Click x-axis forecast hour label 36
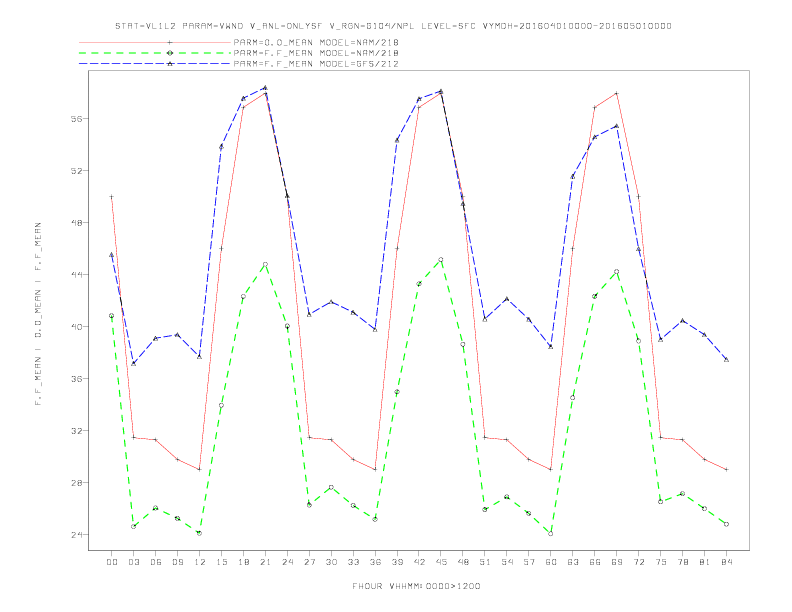Image resolution: width=792 pixels, height=612 pixels. pos(375,562)
